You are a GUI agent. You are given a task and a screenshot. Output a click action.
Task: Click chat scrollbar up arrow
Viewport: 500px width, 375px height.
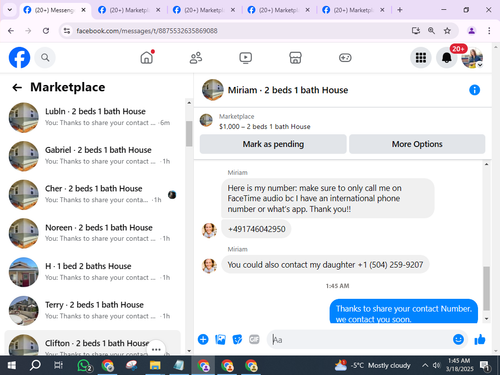[x=486, y=164]
